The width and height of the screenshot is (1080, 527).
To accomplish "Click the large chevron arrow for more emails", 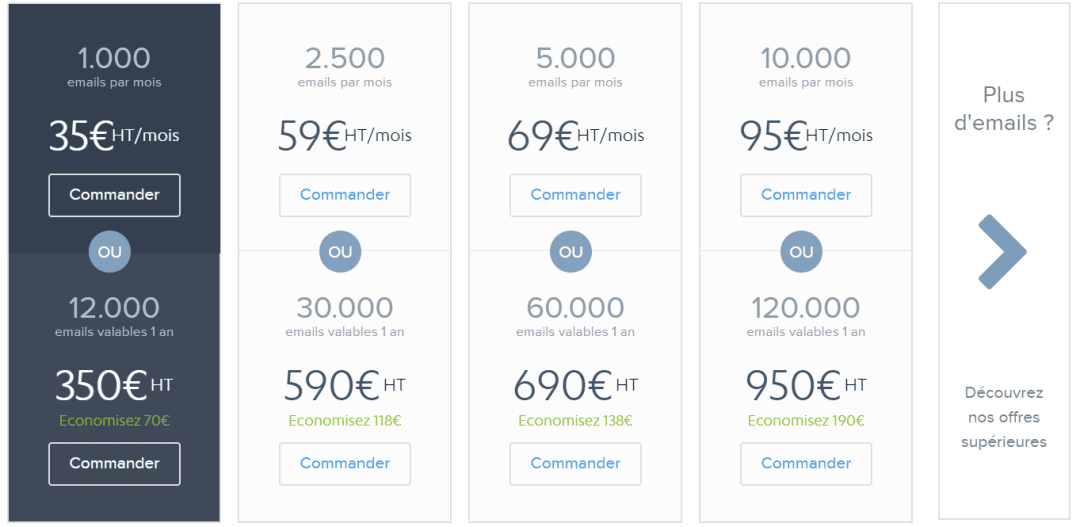I will click(1002, 252).
